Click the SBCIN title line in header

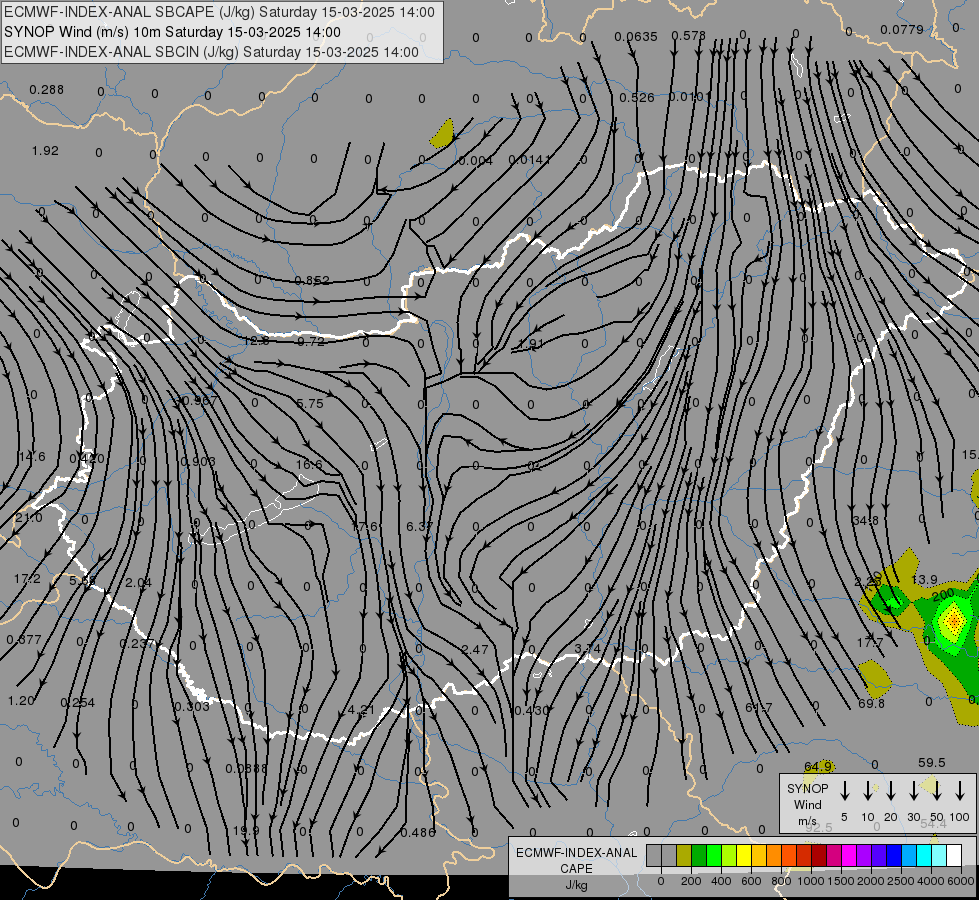[x=211, y=52]
